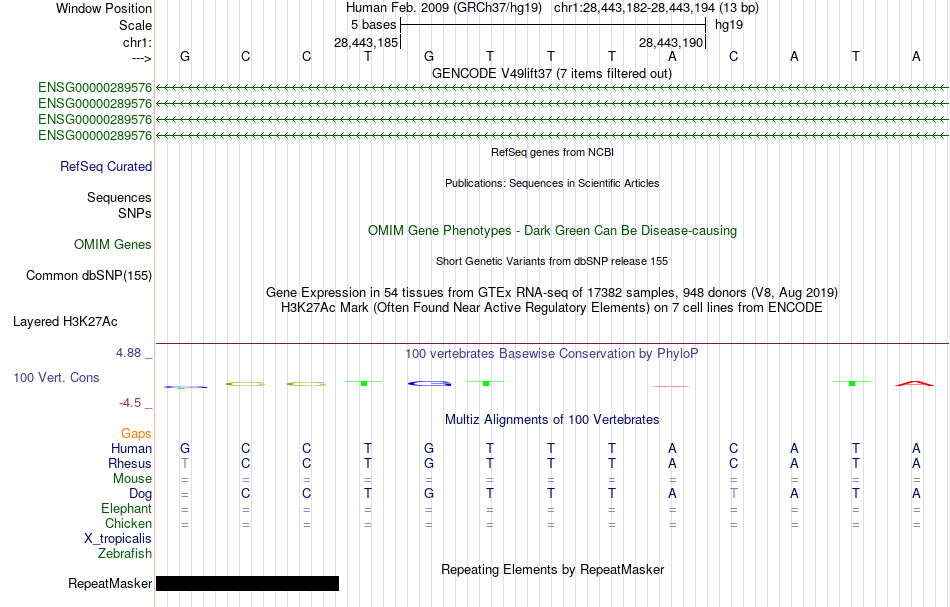
Task: Click the blue PhyloP glyph under the second G base
Action: click(x=430, y=383)
